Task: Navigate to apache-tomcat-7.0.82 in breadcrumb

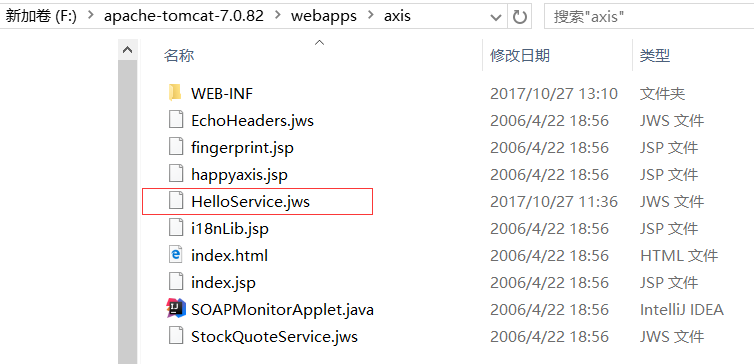Action: [184, 16]
